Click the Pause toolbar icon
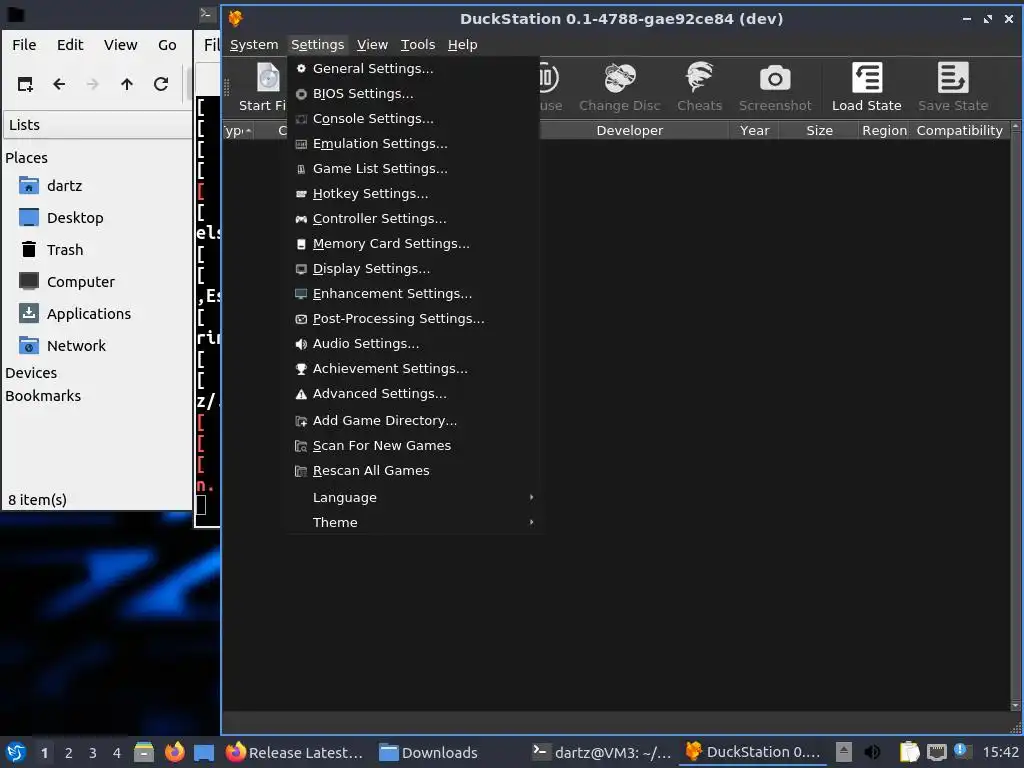 pyautogui.click(x=550, y=87)
